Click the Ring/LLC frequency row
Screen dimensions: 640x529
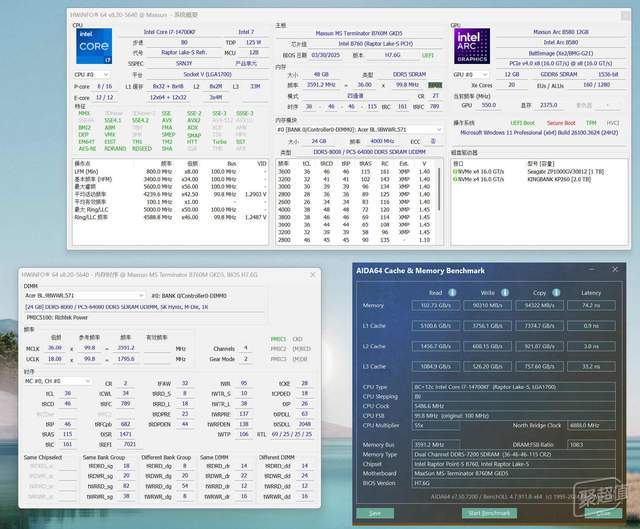point(170,218)
